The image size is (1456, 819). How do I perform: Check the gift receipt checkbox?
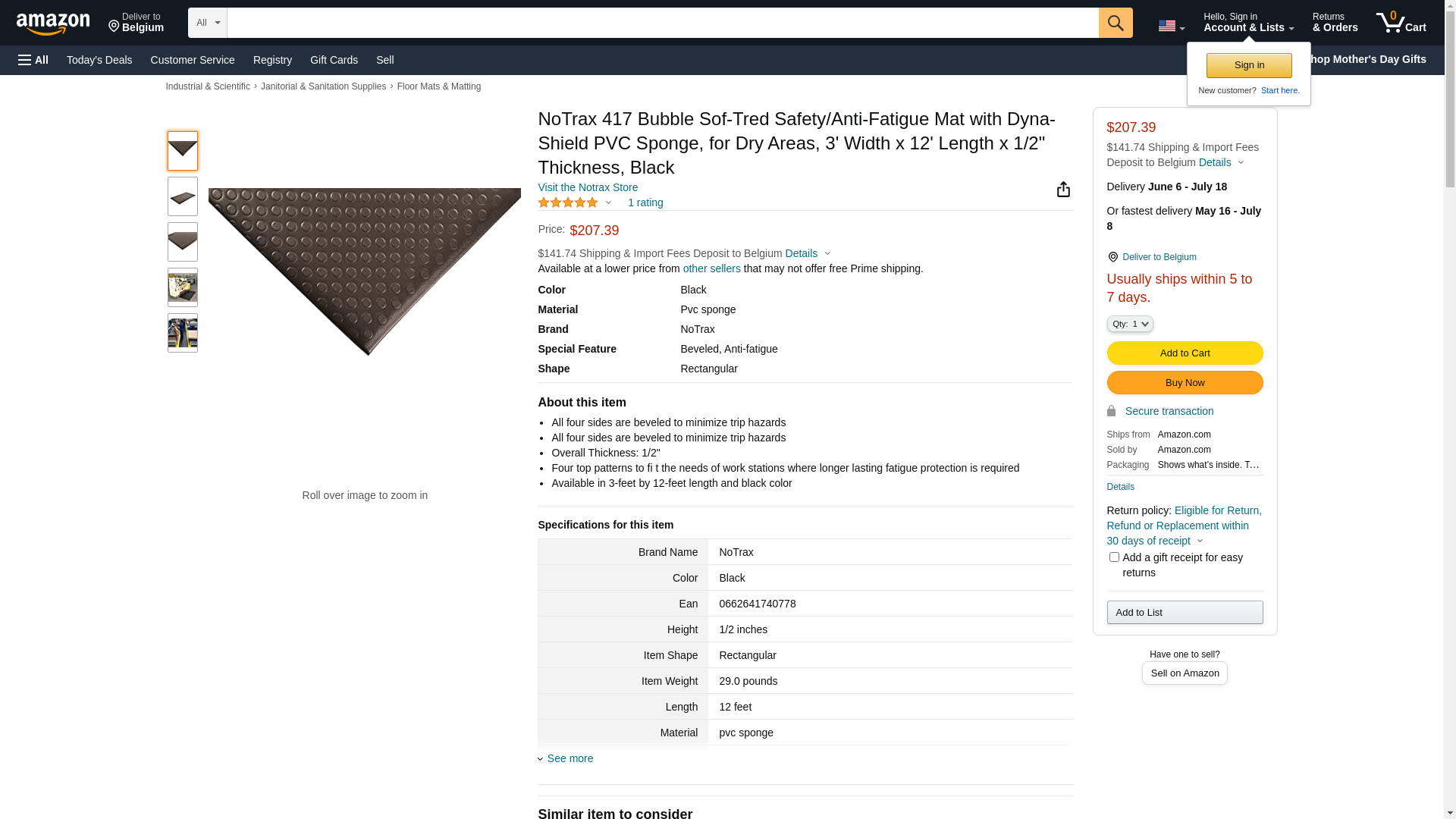click(x=1114, y=557)
